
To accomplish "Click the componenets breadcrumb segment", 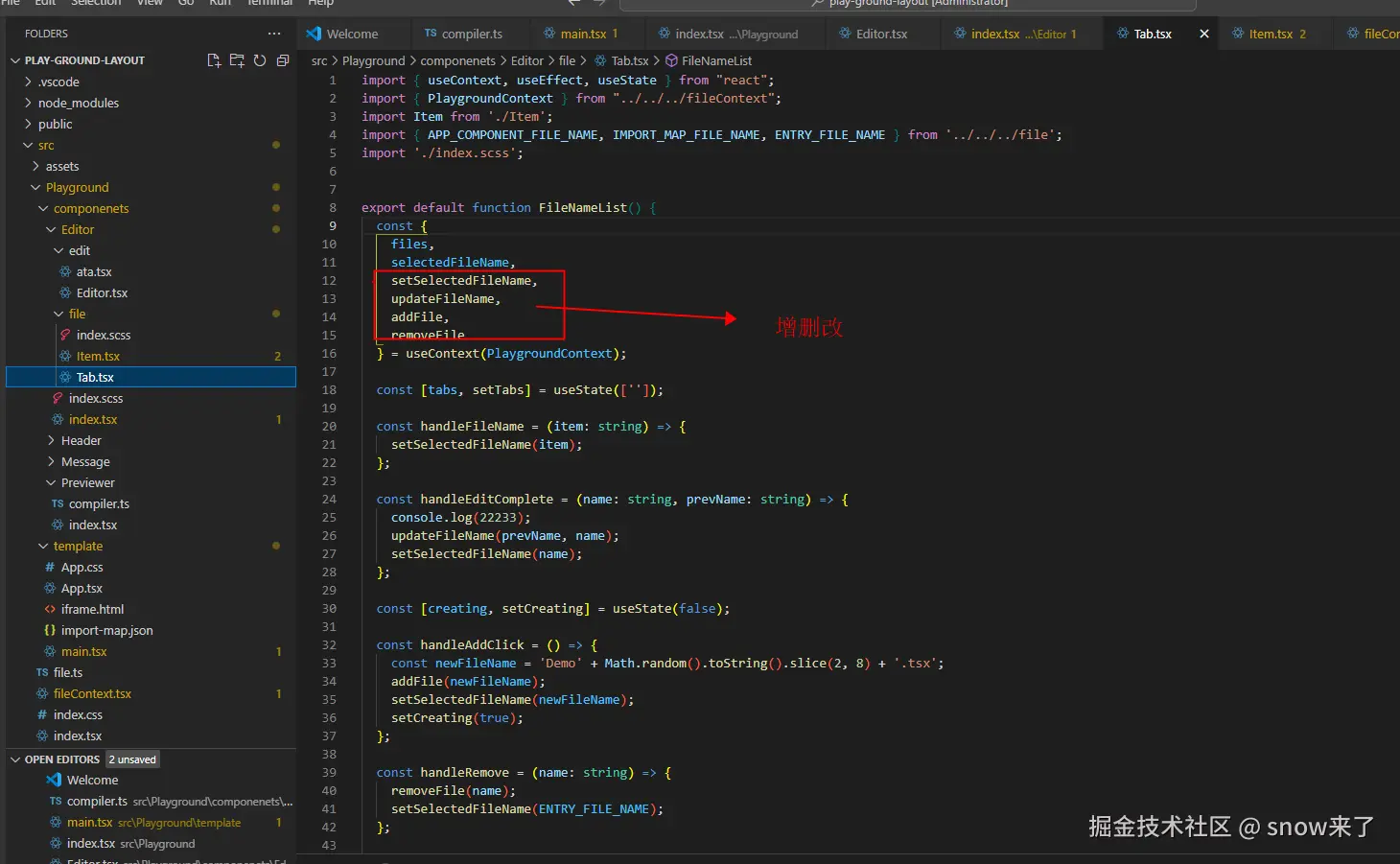I will (457, 60).
